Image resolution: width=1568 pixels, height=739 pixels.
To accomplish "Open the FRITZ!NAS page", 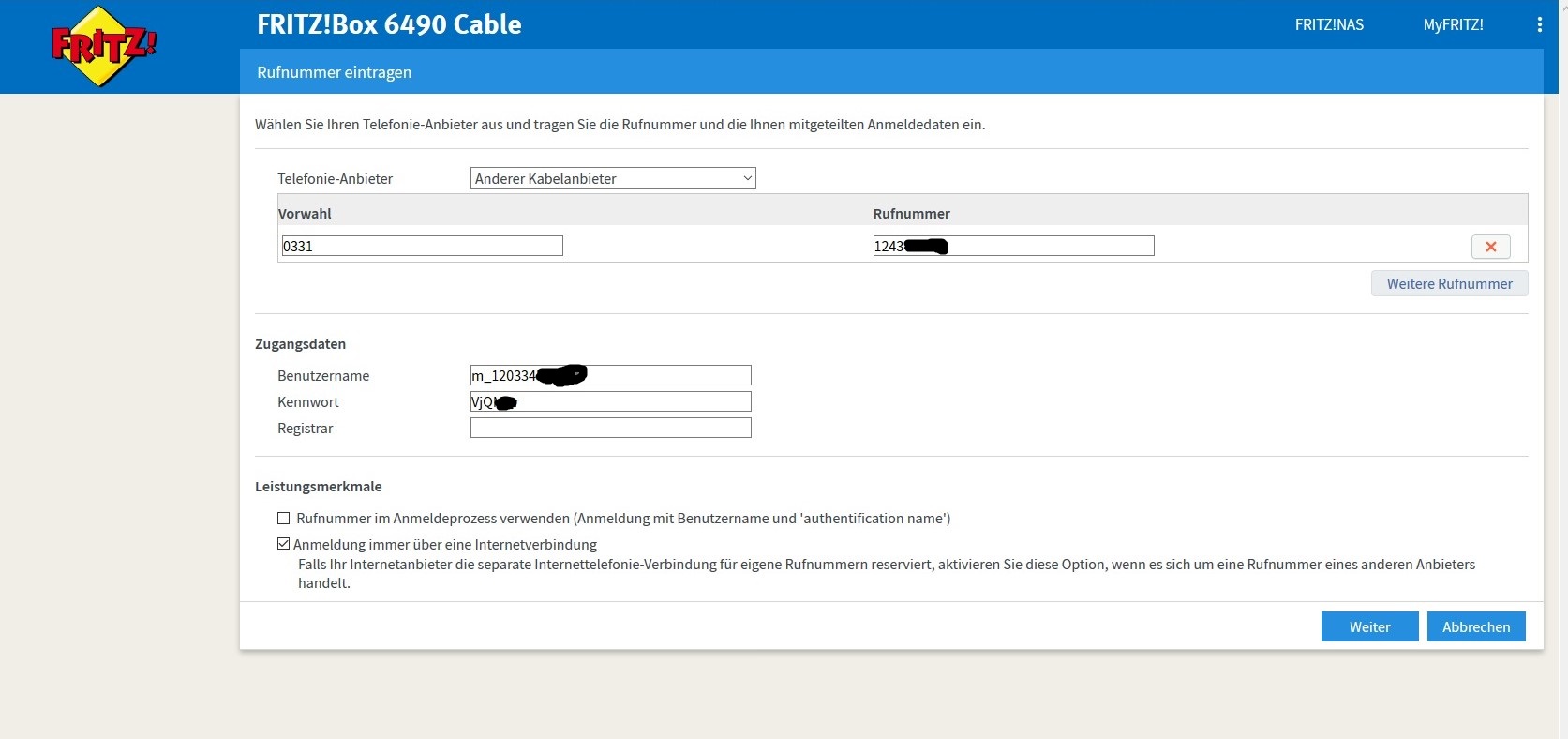I will (x=1328, y=25).
